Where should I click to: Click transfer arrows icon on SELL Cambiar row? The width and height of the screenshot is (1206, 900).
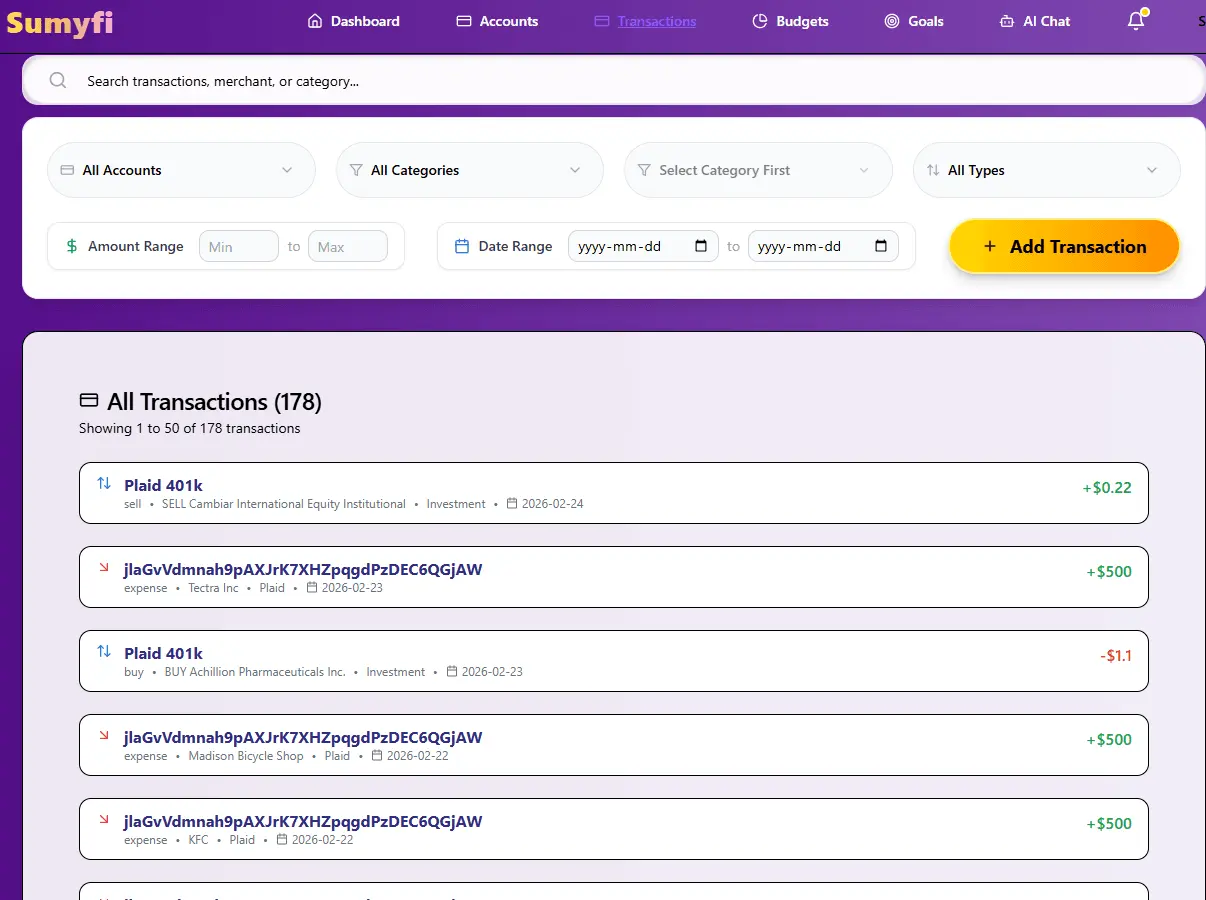click(104, 484)
